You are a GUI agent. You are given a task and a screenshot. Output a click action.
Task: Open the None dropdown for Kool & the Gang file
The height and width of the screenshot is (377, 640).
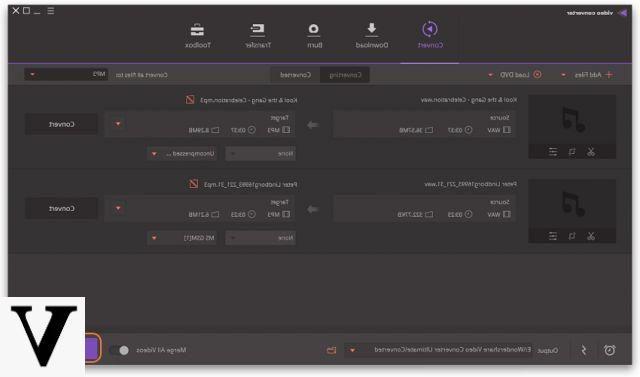(x=260, y=154)
